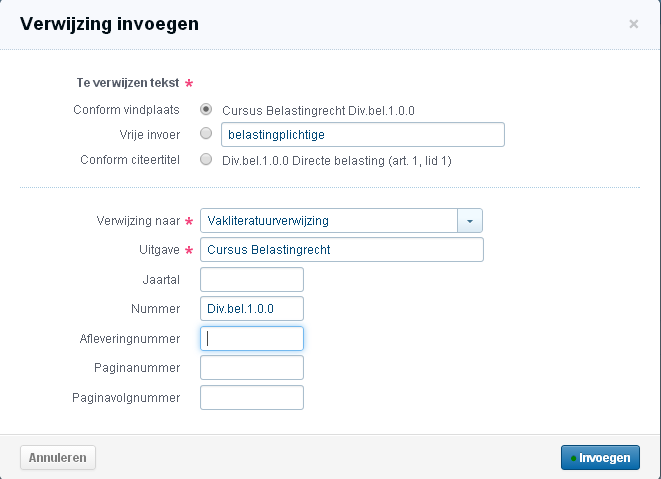Click the Paginanummer input field
Viewport: 661px width, 479px height.
point(252,368)
